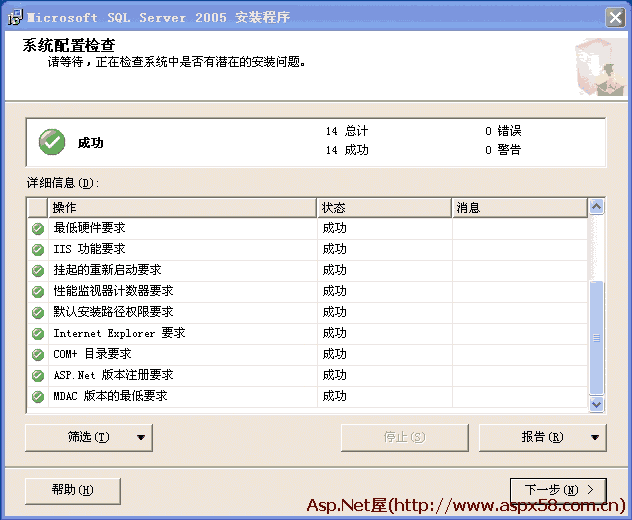This screenshot has width=632, height=520.
Task: Click the 0 警告 summary text
Action: 503,150
